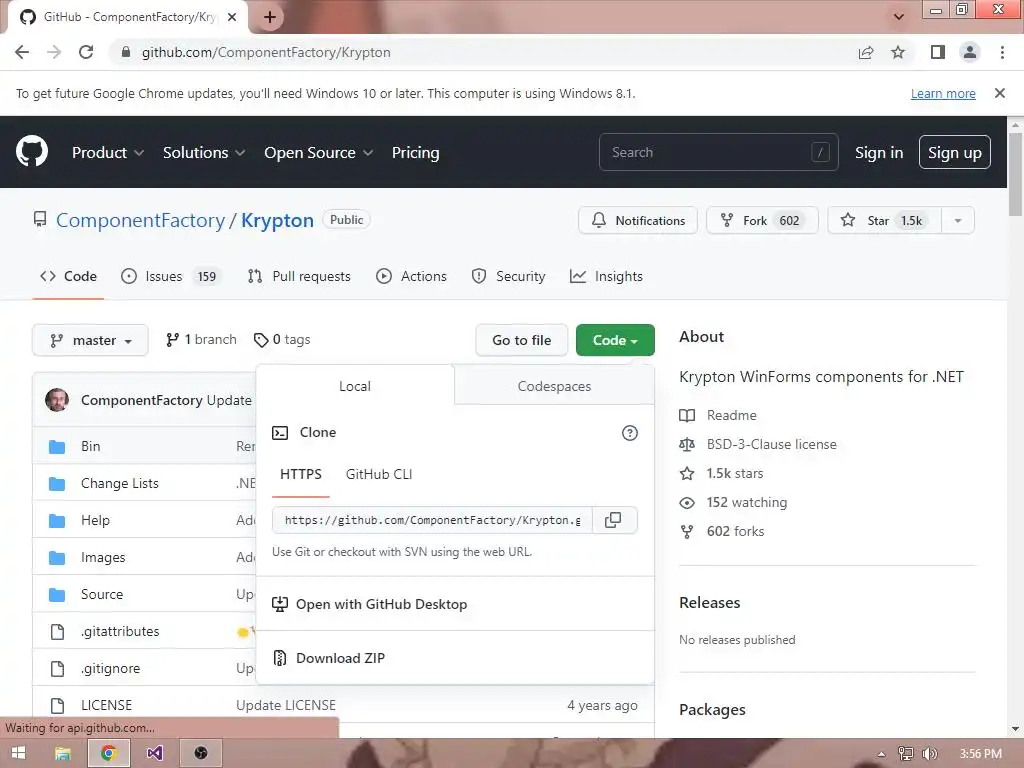This screenshot has height=768, width=1024.
Task: Open the Clone help question-mark icon
Action: pos(630,433)
